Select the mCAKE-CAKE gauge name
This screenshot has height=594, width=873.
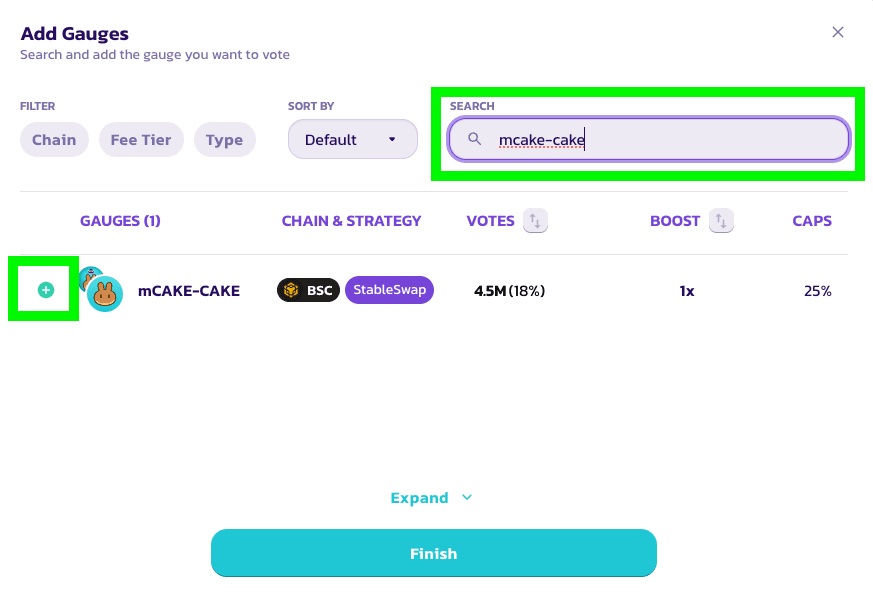189,291
